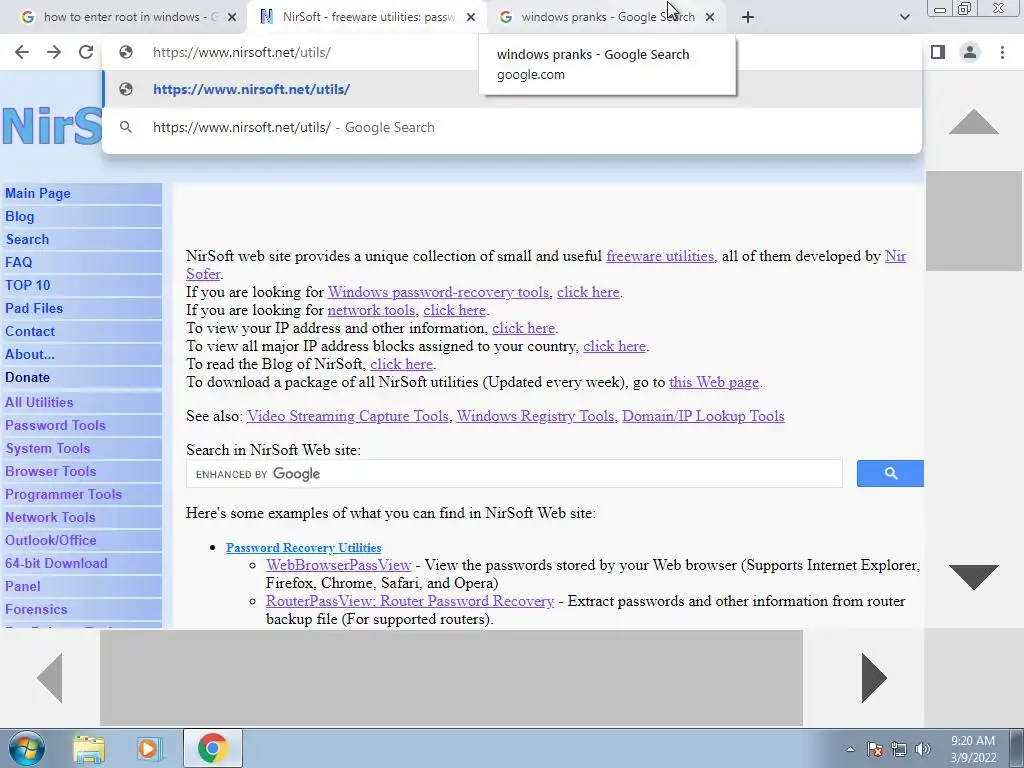Open the FAQ sidebar link
Image resolution: width=1024 pixels, height=768 pixels.
[x=18, y=262]
